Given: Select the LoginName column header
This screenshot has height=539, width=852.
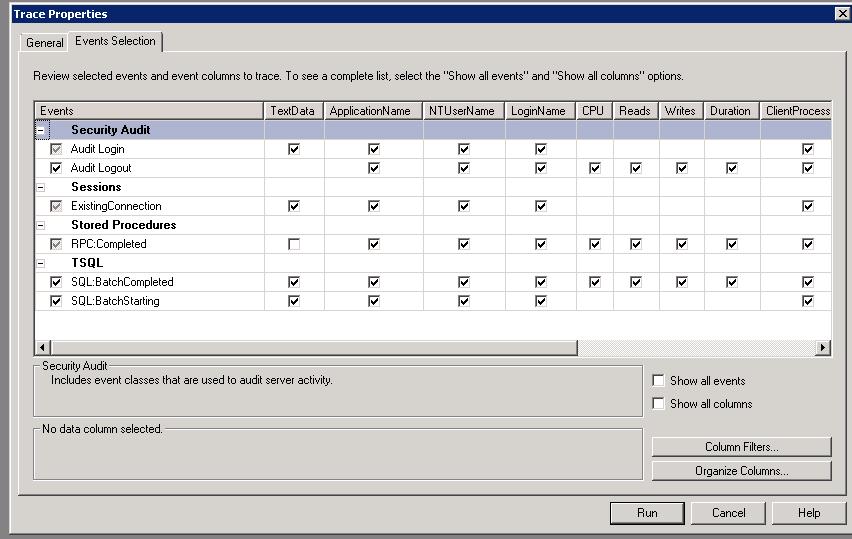Looking at the screenshot, I should [x=541, y=111].
